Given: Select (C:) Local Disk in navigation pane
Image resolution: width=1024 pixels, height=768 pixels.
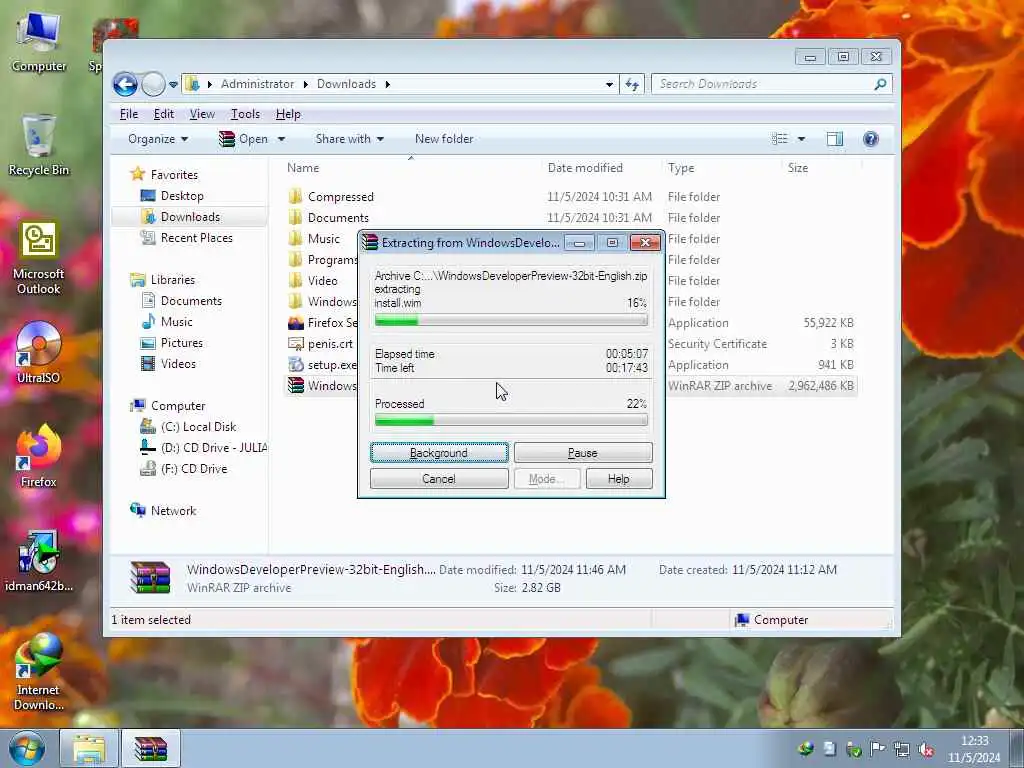Looking at the screenshot, I should [x=188, y=426].
